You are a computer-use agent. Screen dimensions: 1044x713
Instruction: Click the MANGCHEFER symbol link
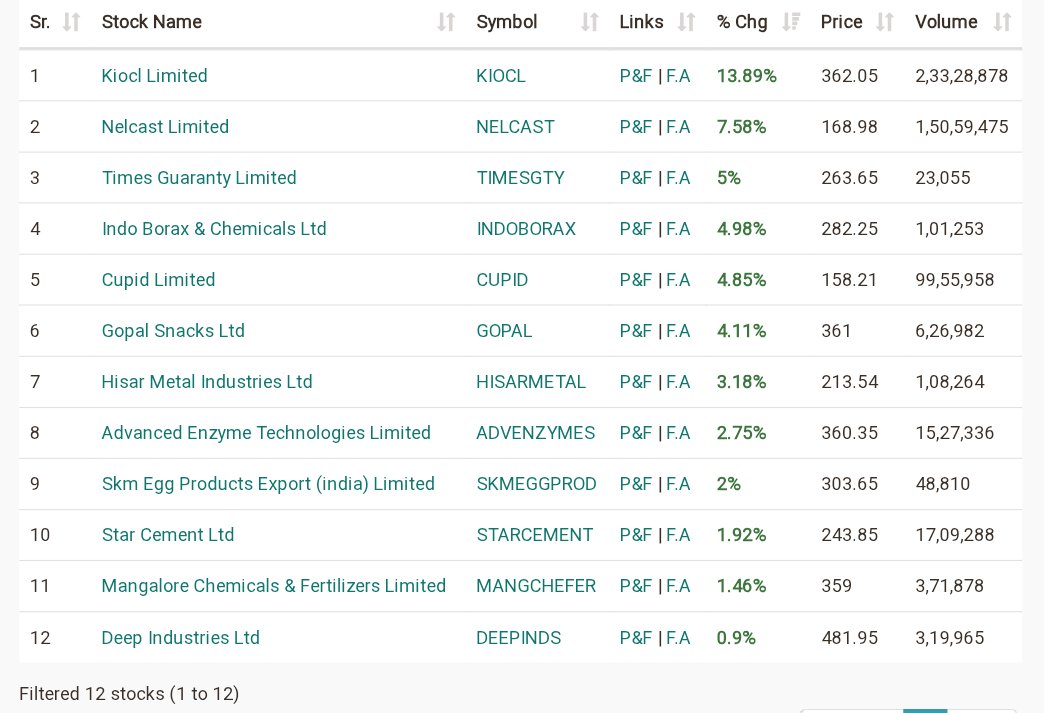tap(536, 586)
